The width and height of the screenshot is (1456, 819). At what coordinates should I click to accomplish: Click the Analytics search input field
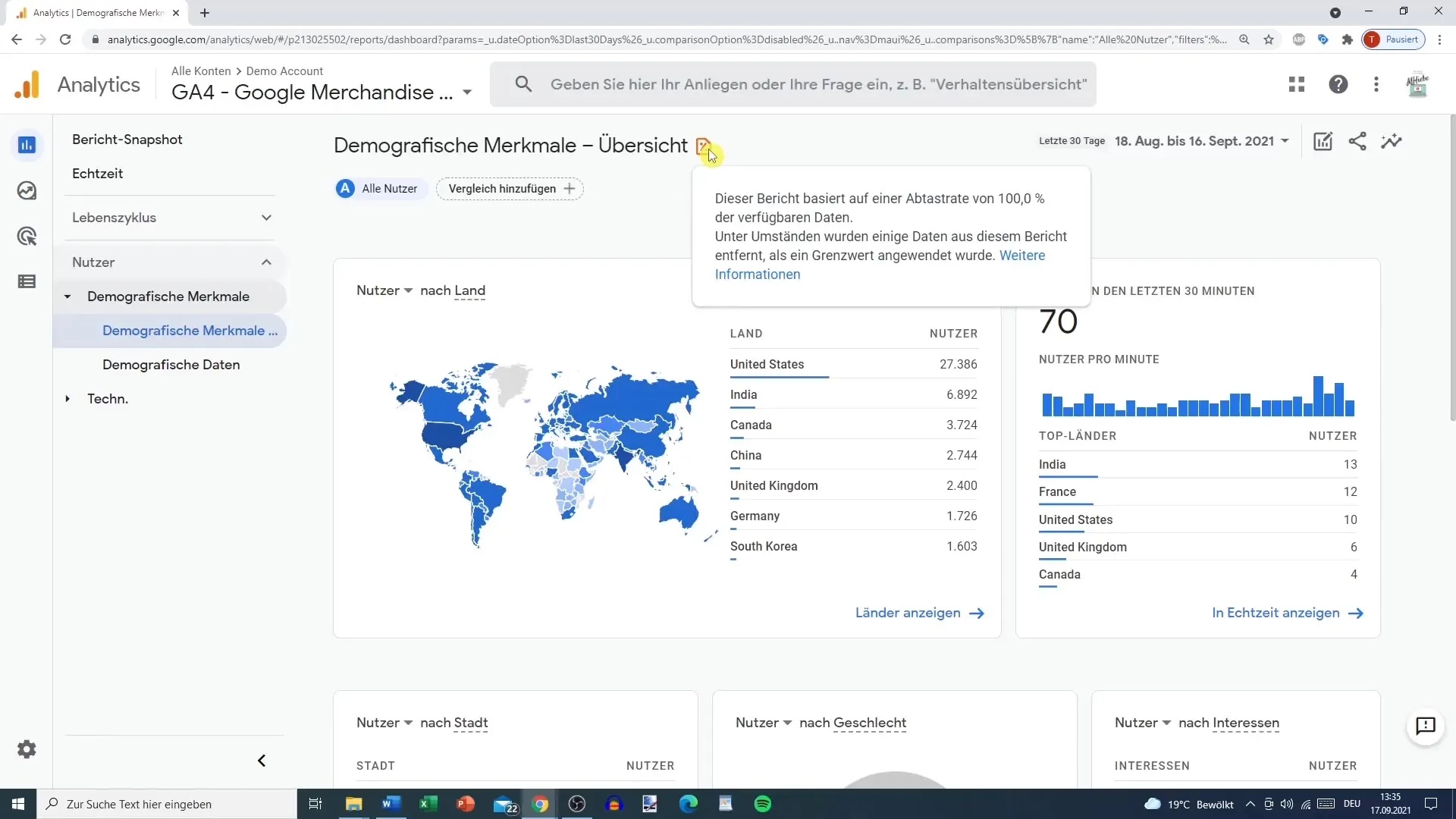[818, 84]
